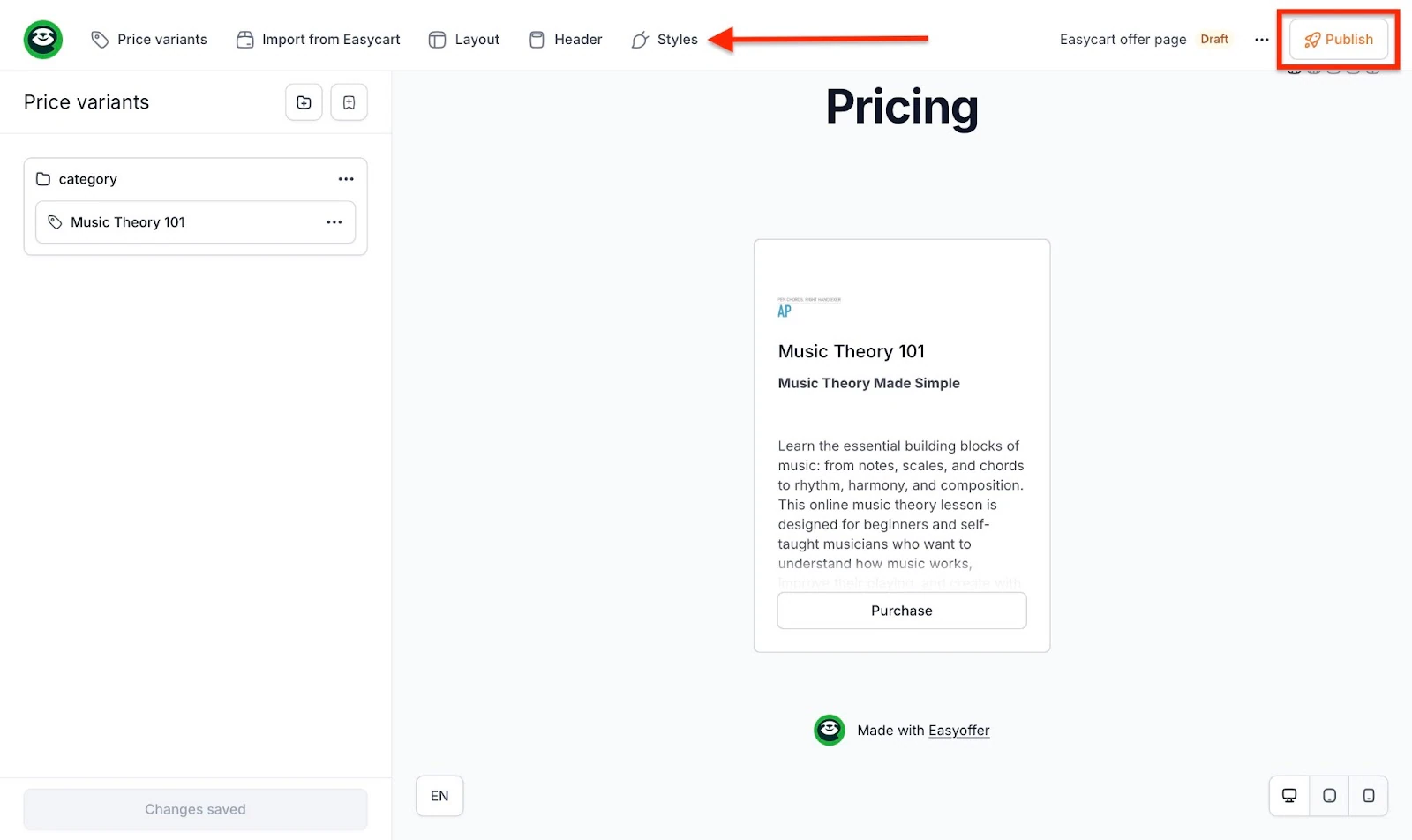Click the Changes saved button

click(195, 809)
